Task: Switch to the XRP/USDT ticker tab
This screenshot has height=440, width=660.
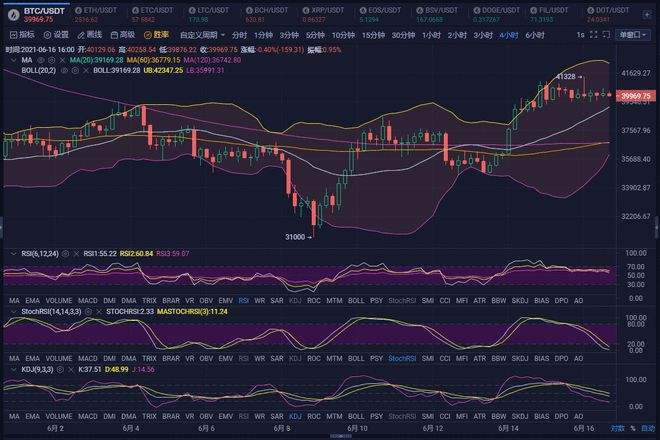Action: point(323,15)
